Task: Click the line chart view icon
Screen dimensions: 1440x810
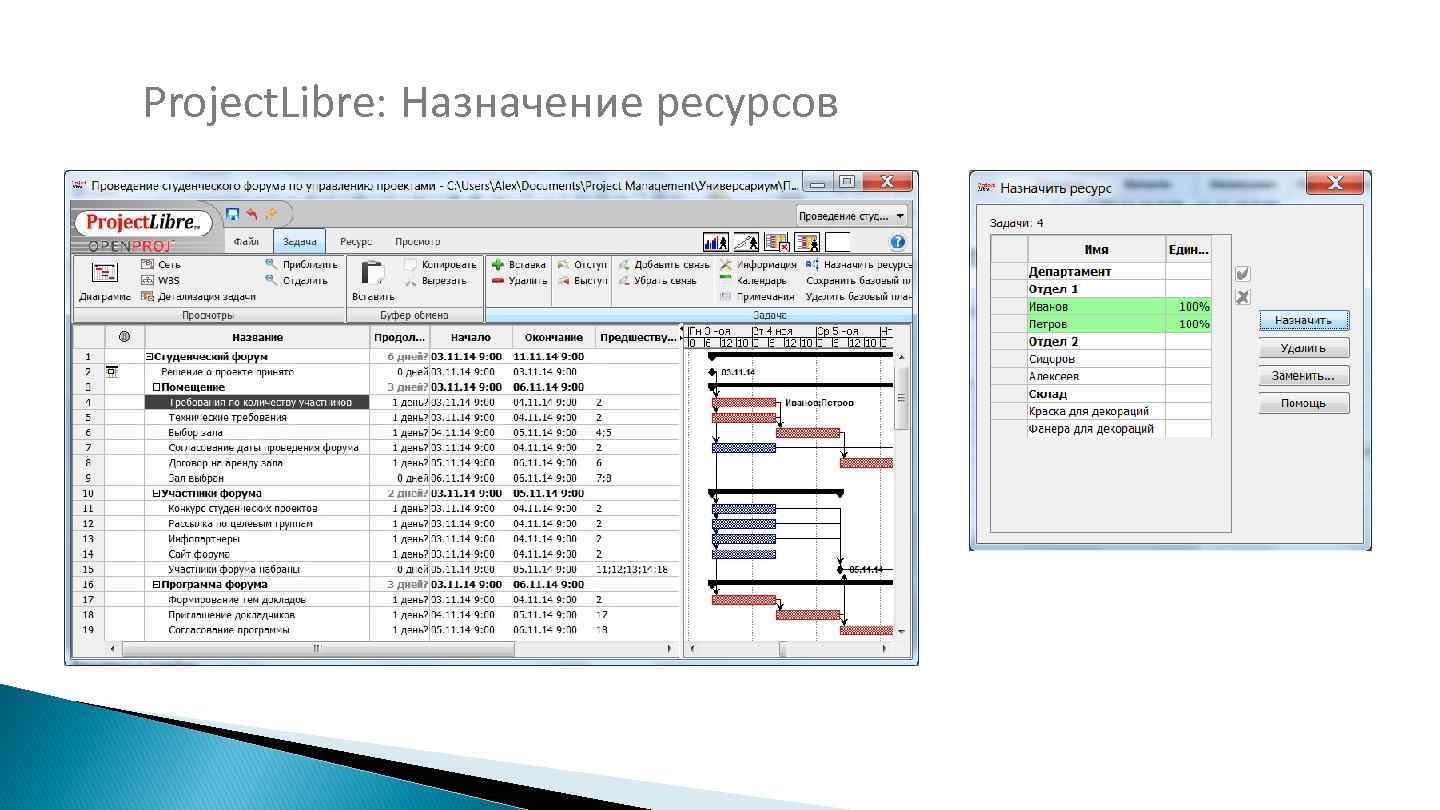Action: coord(746,242)
